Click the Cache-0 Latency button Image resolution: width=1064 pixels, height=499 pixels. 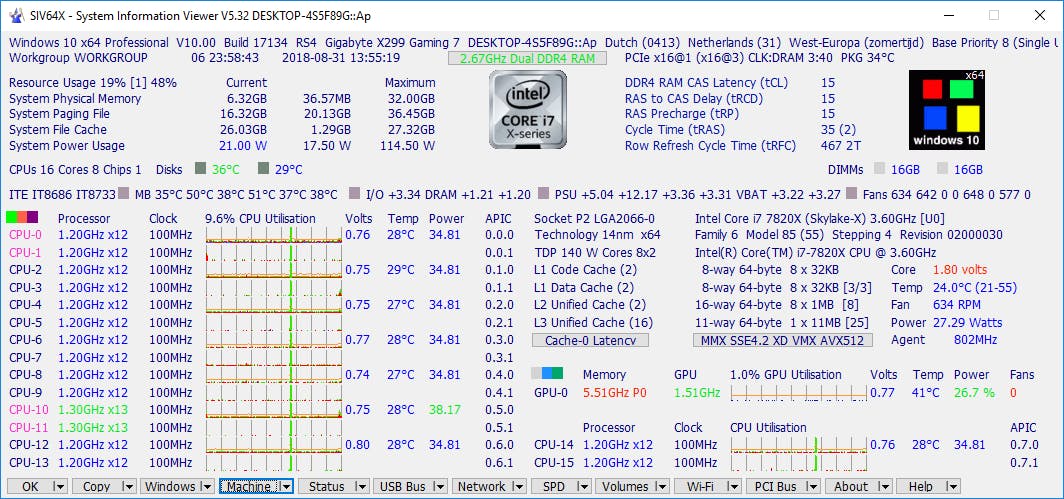point(590,340)
